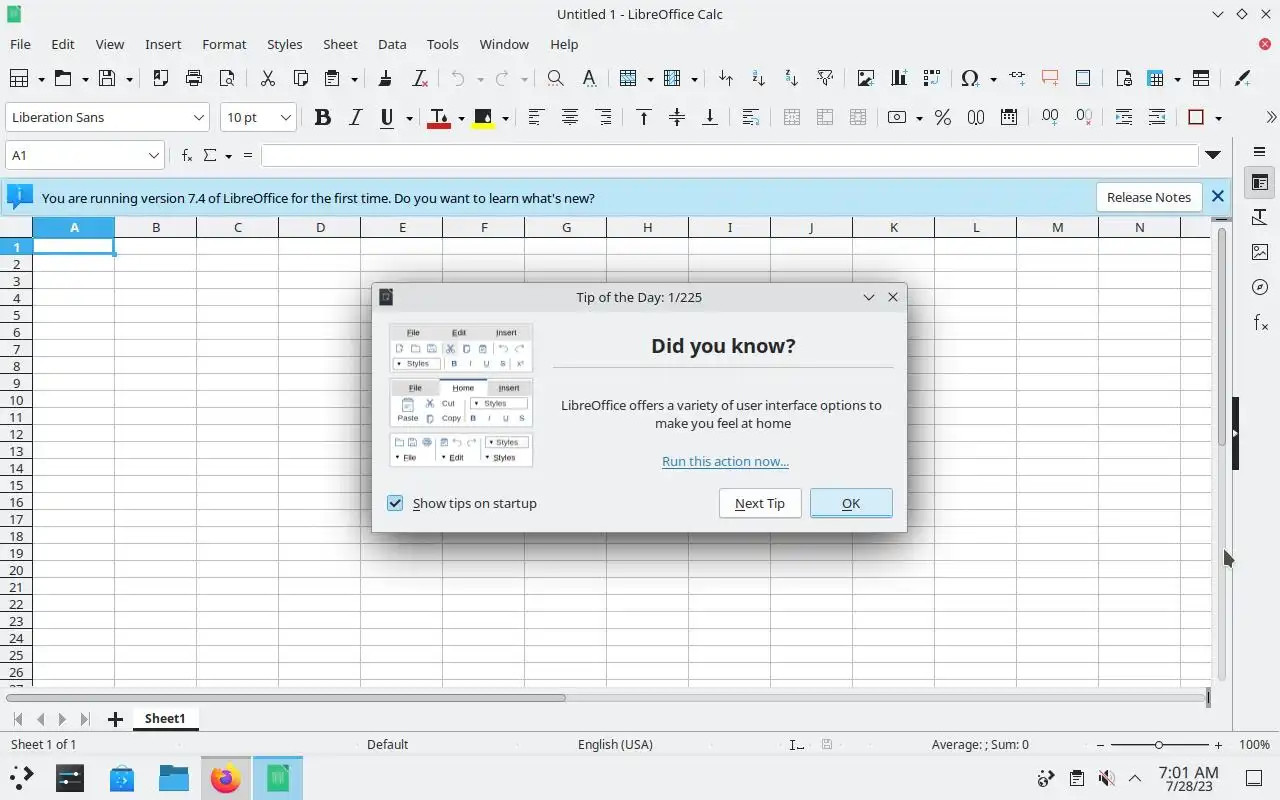Expand the Name Box dropdown arrow

tap(154, 155)
